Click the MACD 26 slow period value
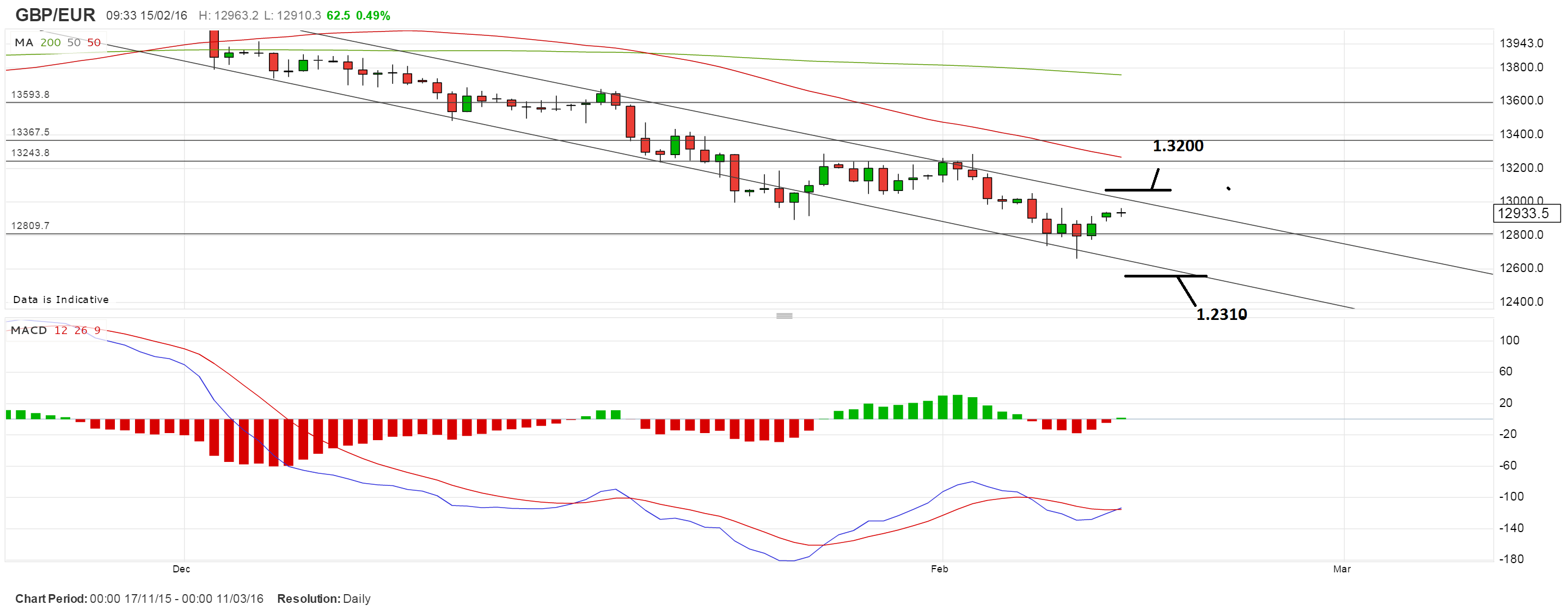1568x611 pixels. pyautogui.click(x=81, y=330)
